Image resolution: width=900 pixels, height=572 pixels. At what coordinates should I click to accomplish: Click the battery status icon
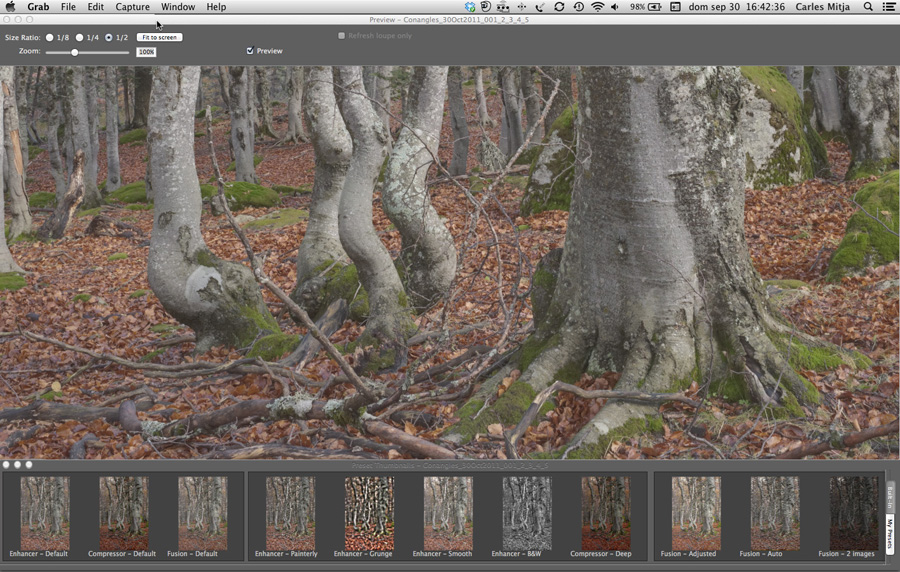coord(655,7)
